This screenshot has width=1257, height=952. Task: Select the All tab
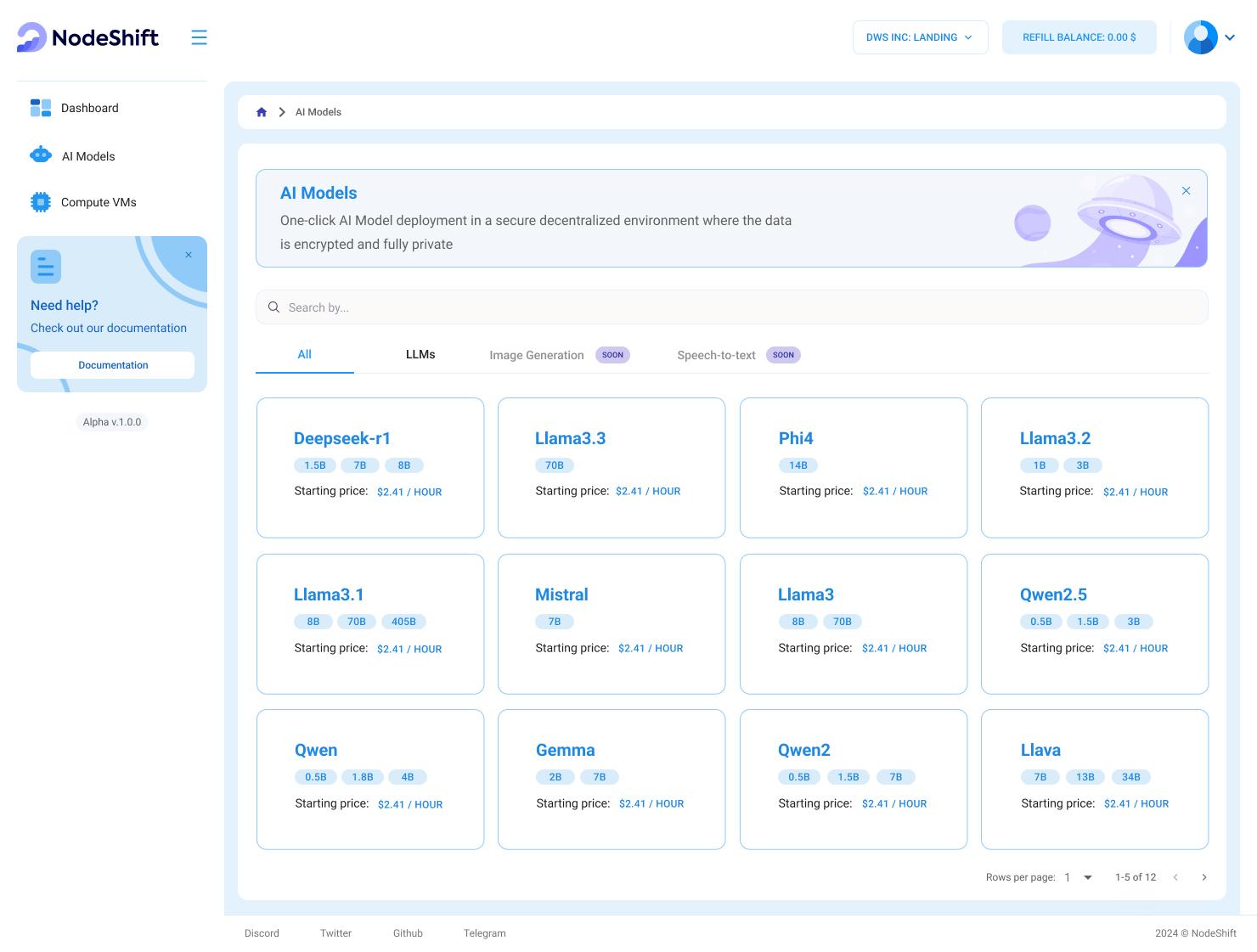[x=305, y=355]
